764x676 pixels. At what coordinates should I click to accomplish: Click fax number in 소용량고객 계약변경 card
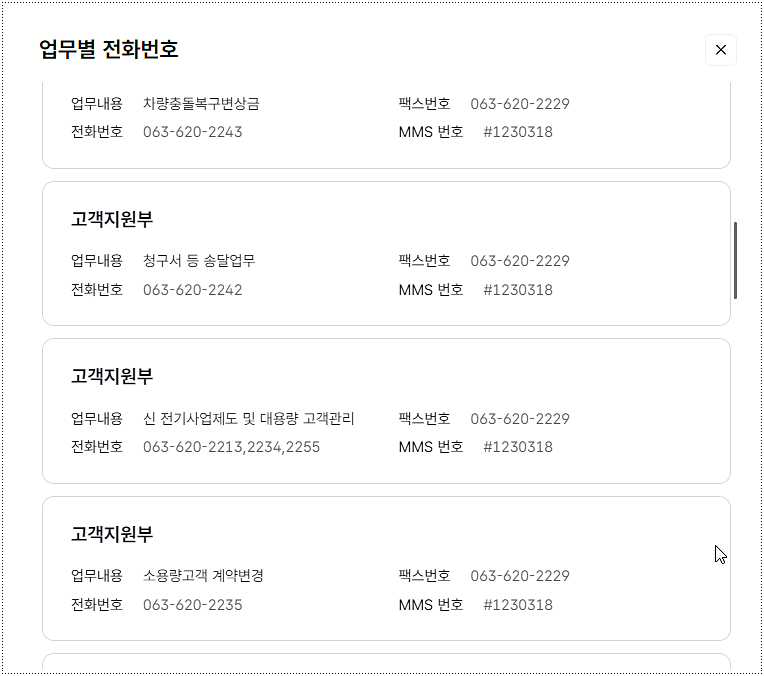[520, 576]
